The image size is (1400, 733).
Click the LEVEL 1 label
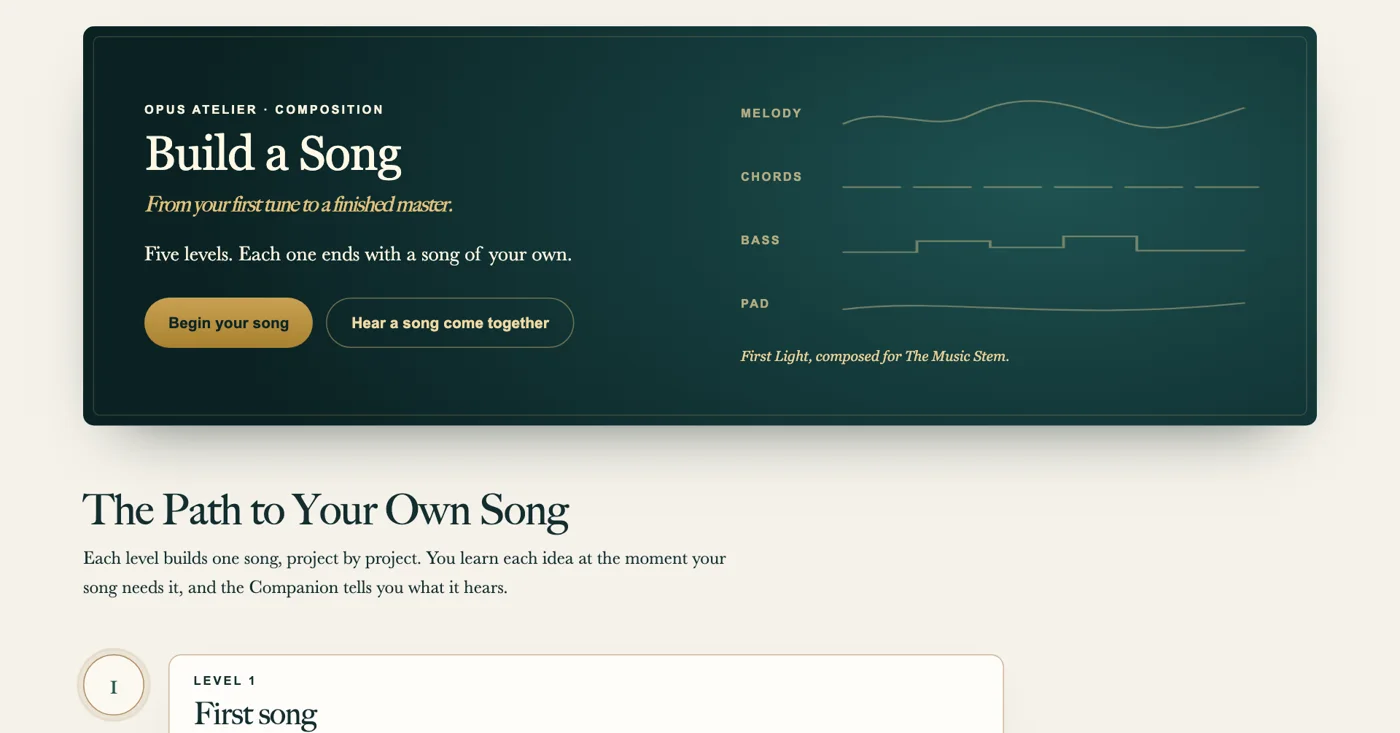(x=225, y=681)
